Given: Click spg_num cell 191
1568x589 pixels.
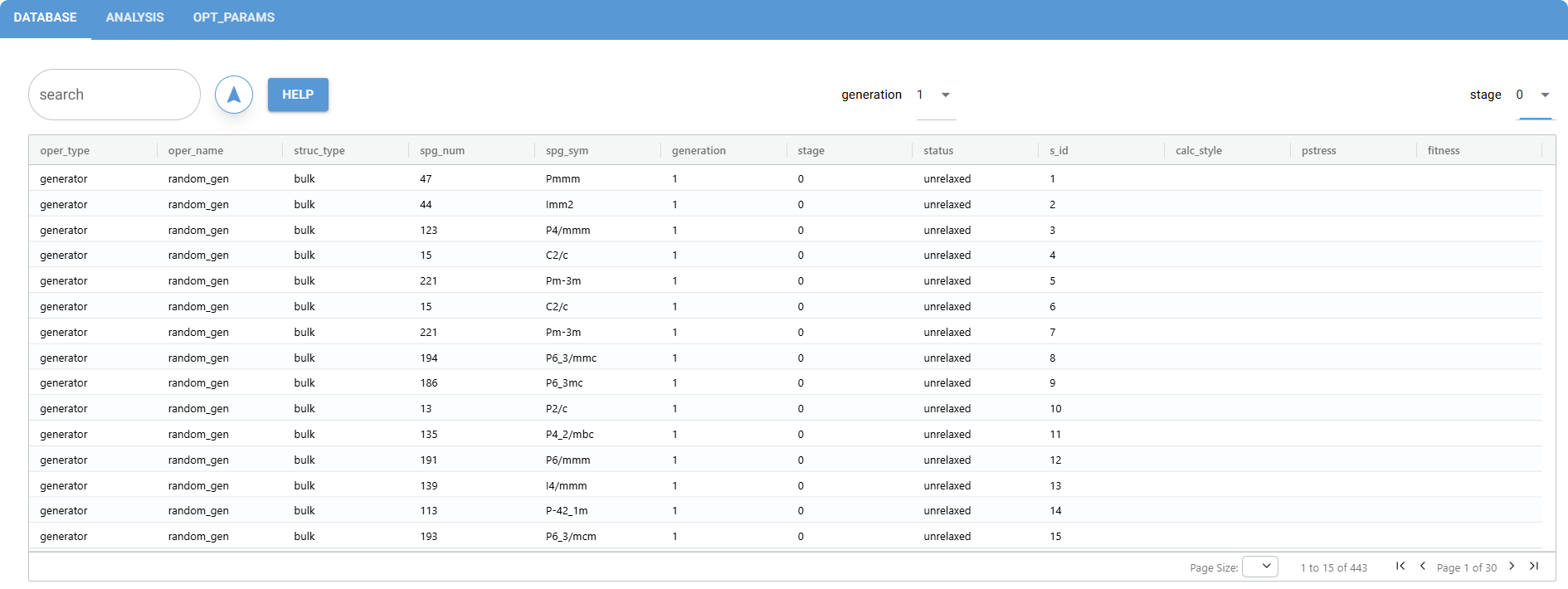Looking at the screenshot, I should coord(472,460).
